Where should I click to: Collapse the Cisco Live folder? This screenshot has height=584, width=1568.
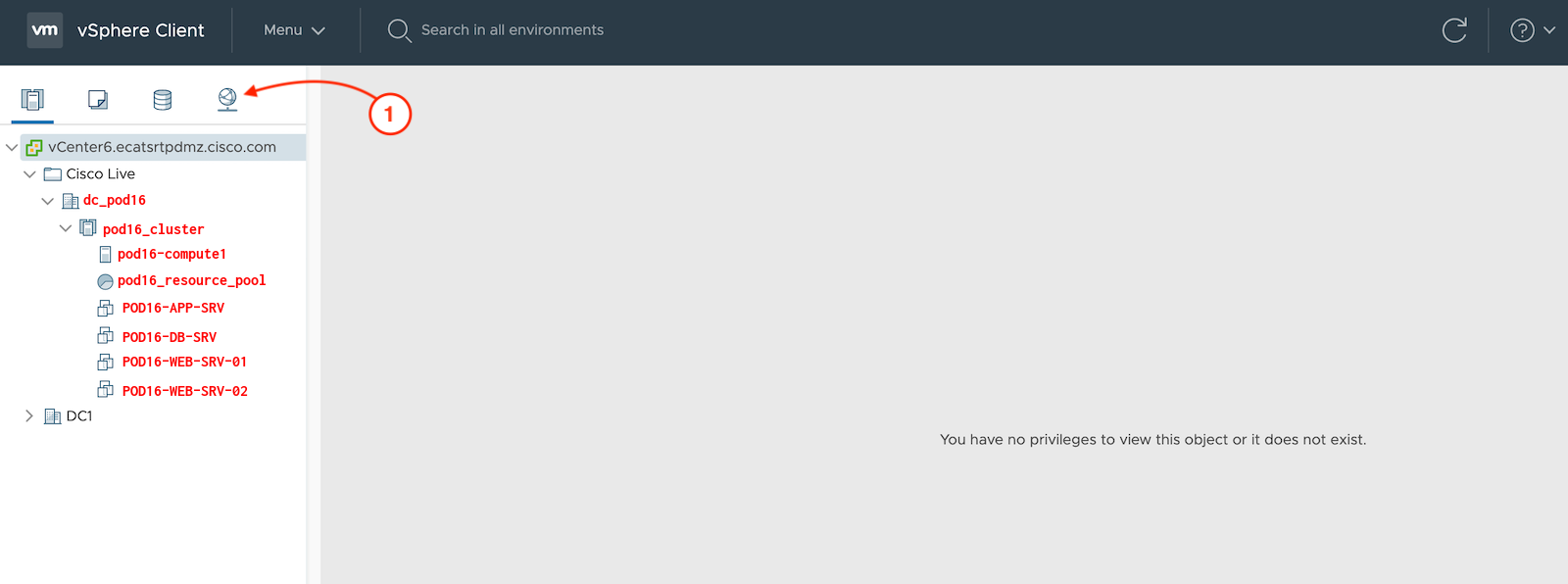click(x=29, y=174)
